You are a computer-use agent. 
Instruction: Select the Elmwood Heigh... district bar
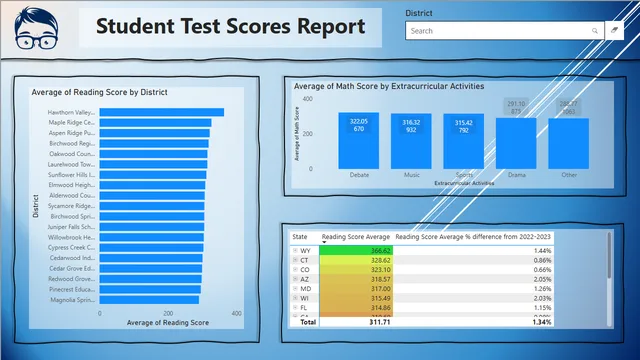153,185
